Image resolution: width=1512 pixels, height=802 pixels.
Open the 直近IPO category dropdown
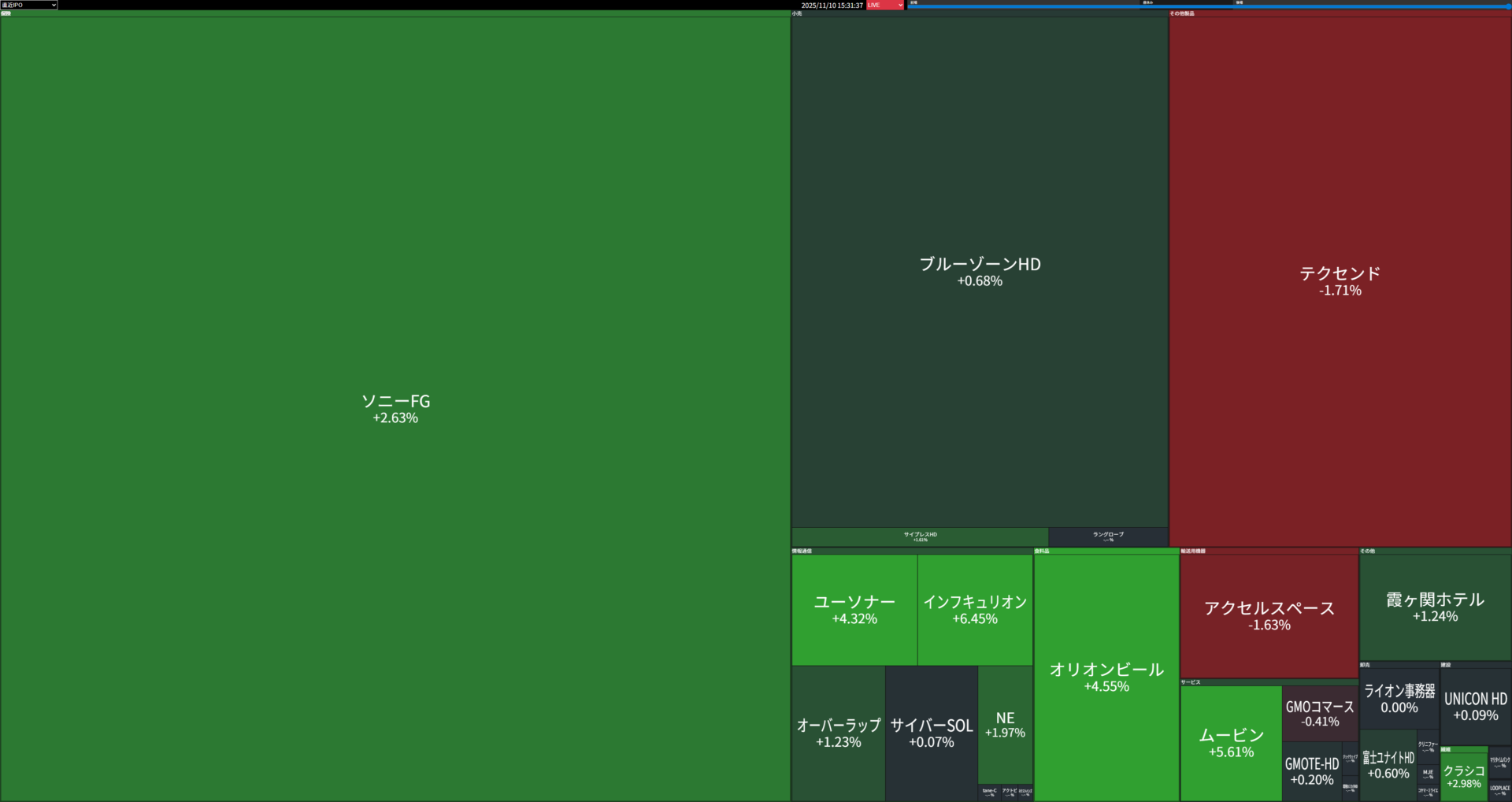point(29,5)
